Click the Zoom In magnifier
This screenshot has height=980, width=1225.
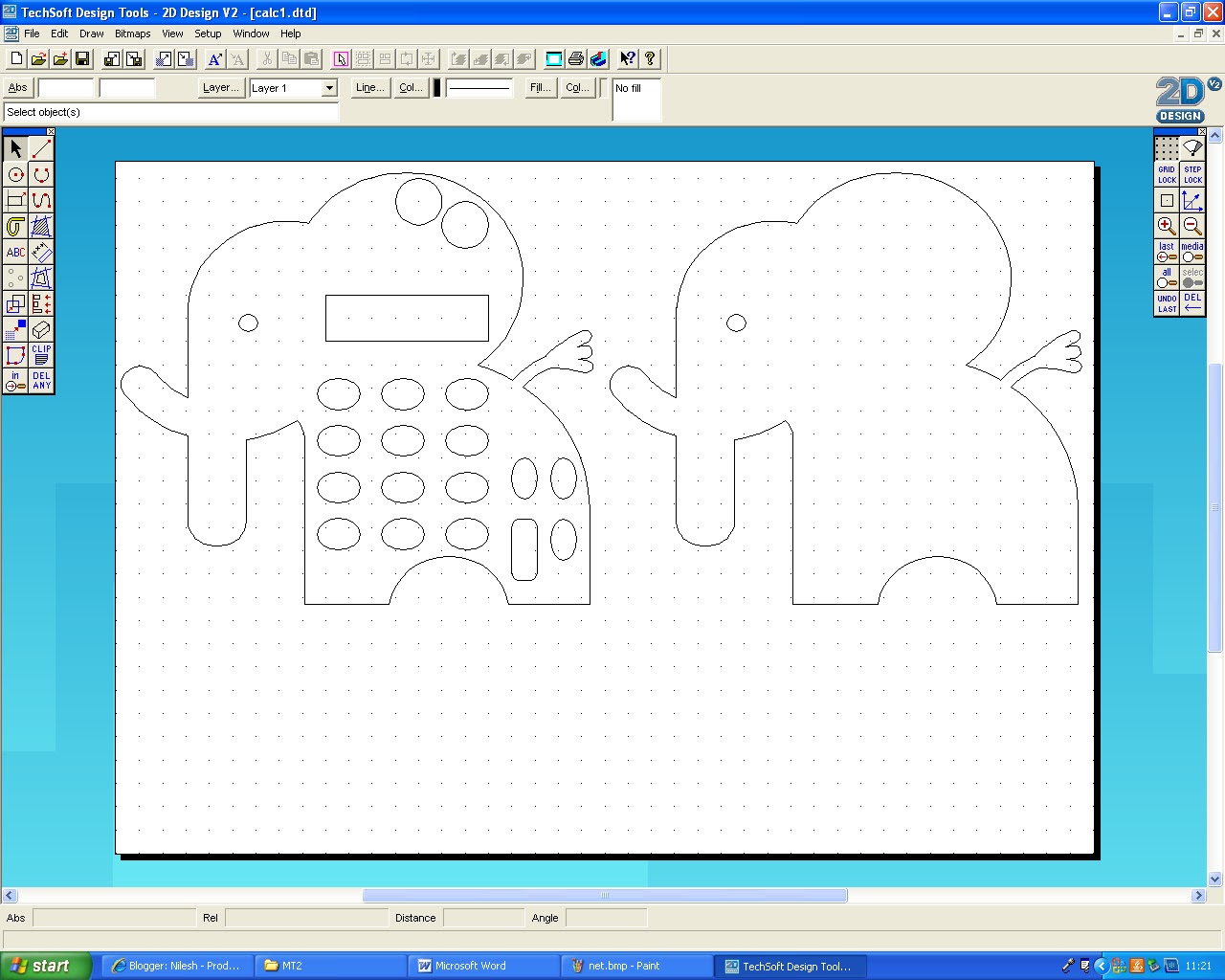pyautogui.click(x=1167, y=227)
